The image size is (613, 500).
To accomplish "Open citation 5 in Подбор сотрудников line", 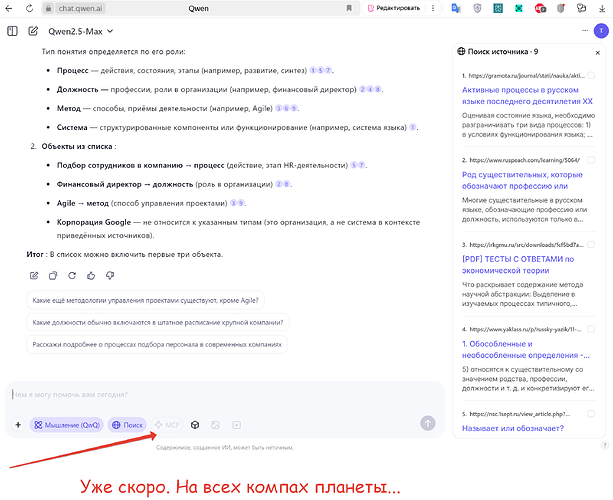I will coord(353,165).
